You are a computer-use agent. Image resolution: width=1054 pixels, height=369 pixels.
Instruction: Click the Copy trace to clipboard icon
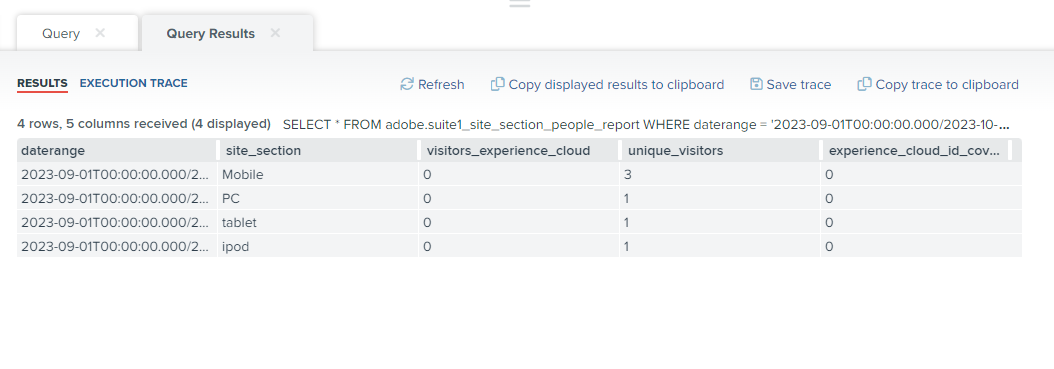864,84
